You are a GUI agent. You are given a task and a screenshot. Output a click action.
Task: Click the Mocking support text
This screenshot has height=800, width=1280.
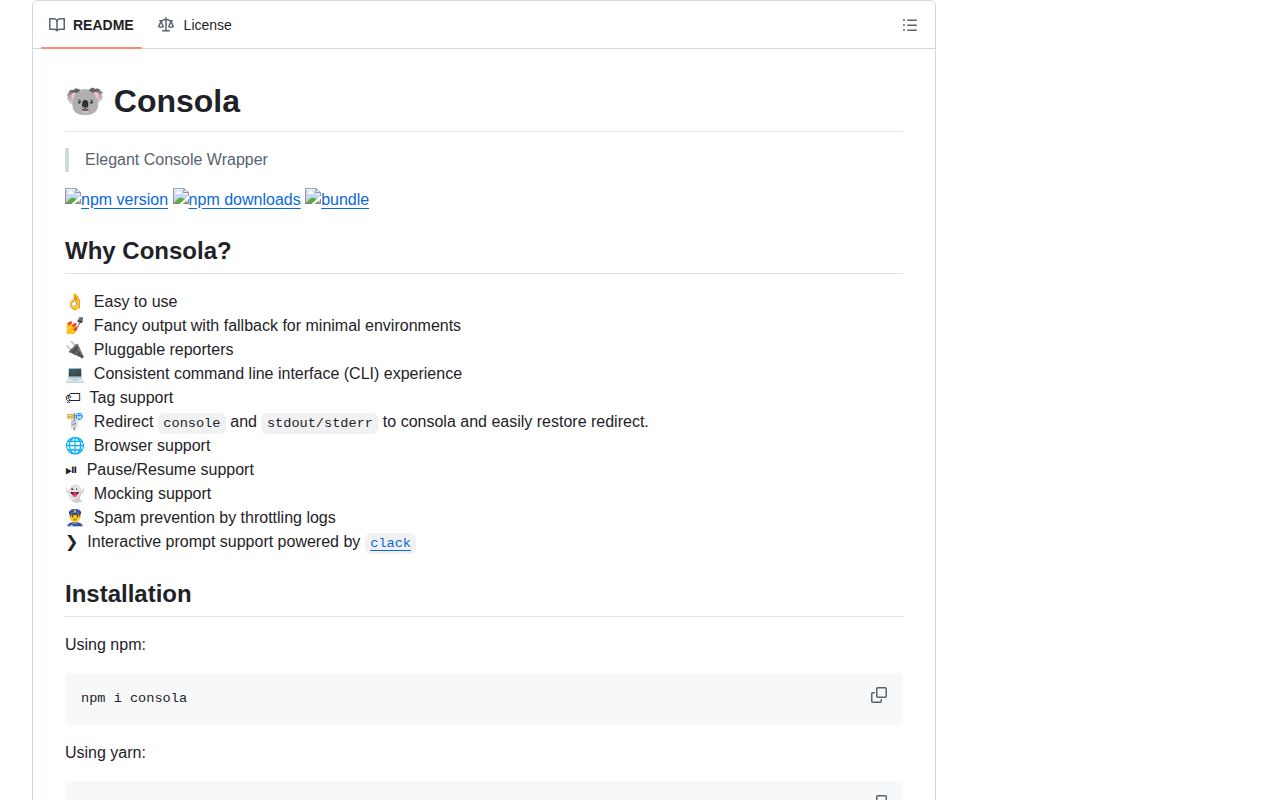click(152, 493)
